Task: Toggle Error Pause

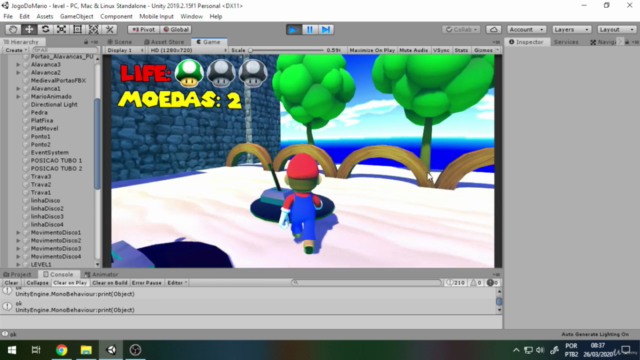Action: [147, 282]
